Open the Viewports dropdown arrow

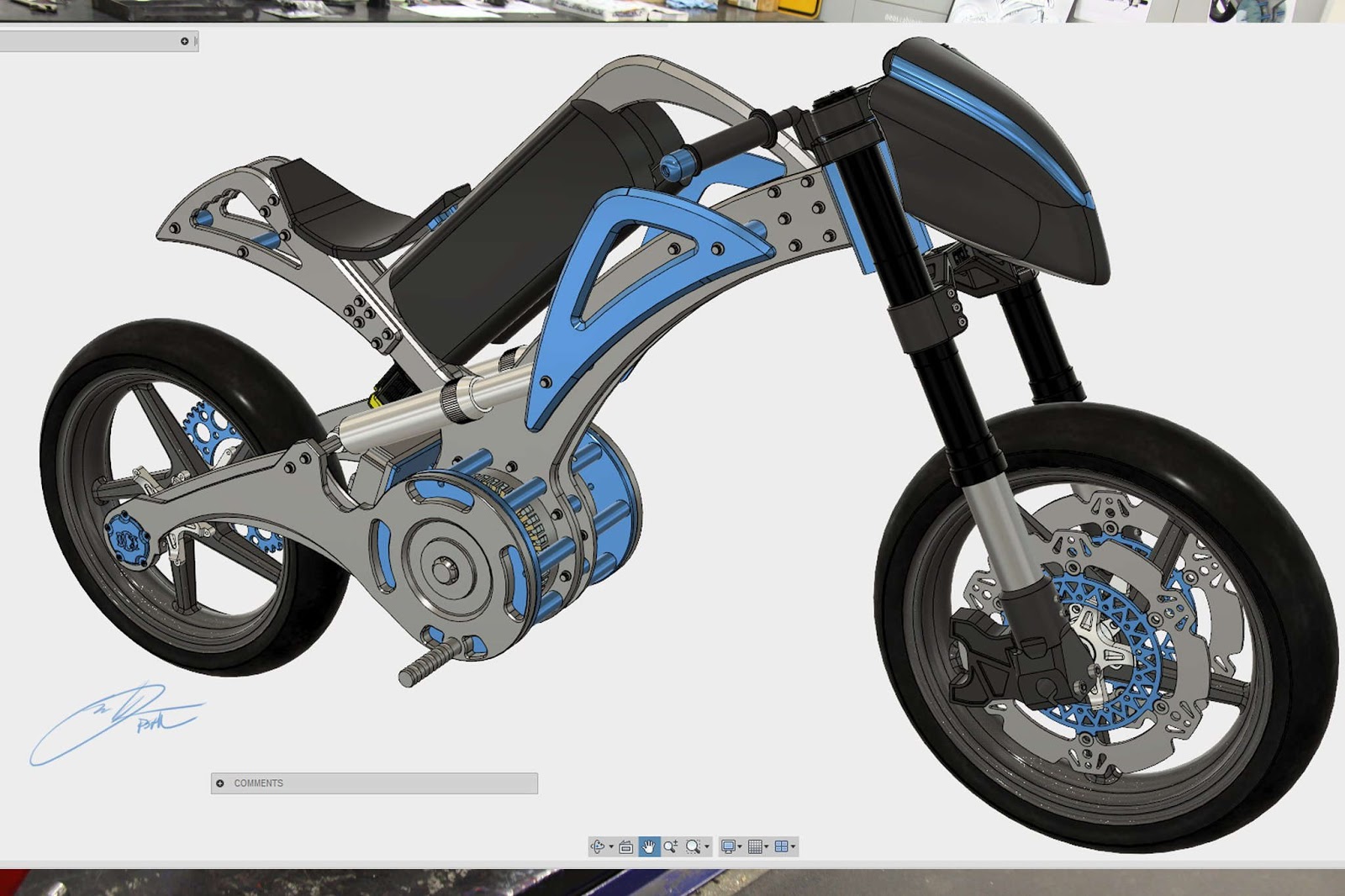[x=794, y=846]
